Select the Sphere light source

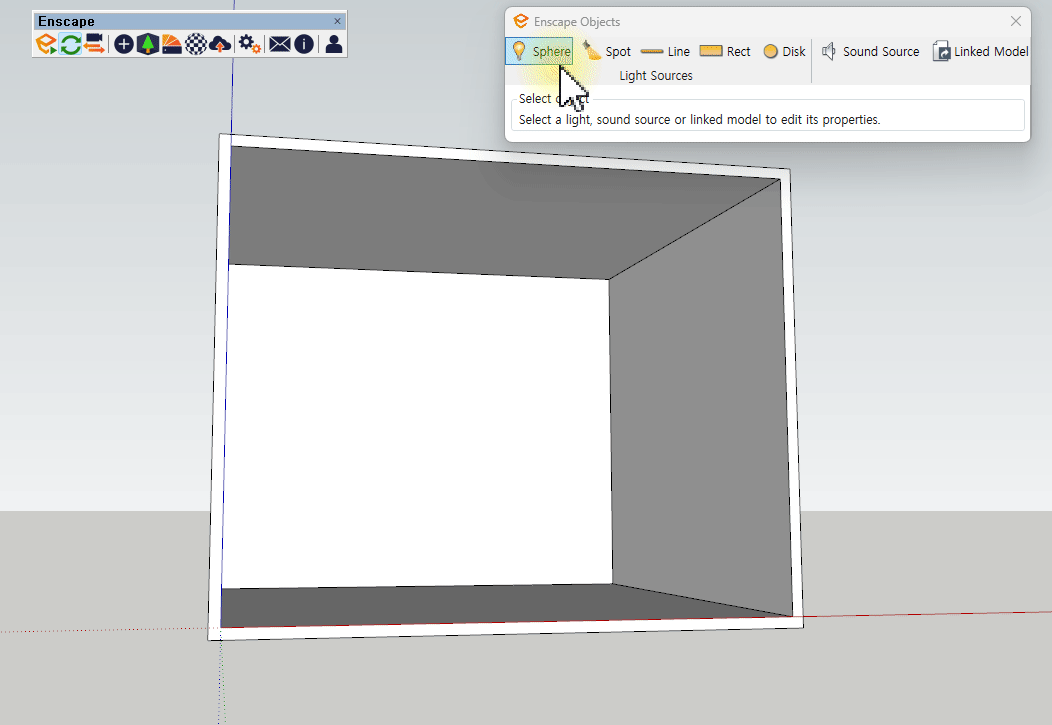(539, 51)
